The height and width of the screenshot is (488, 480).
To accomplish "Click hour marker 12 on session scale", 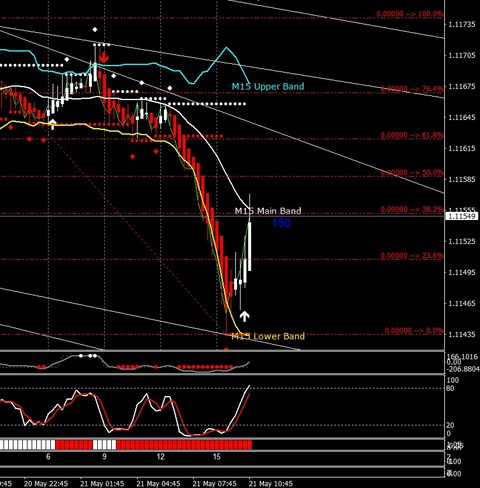I will [x=161, y=456].
